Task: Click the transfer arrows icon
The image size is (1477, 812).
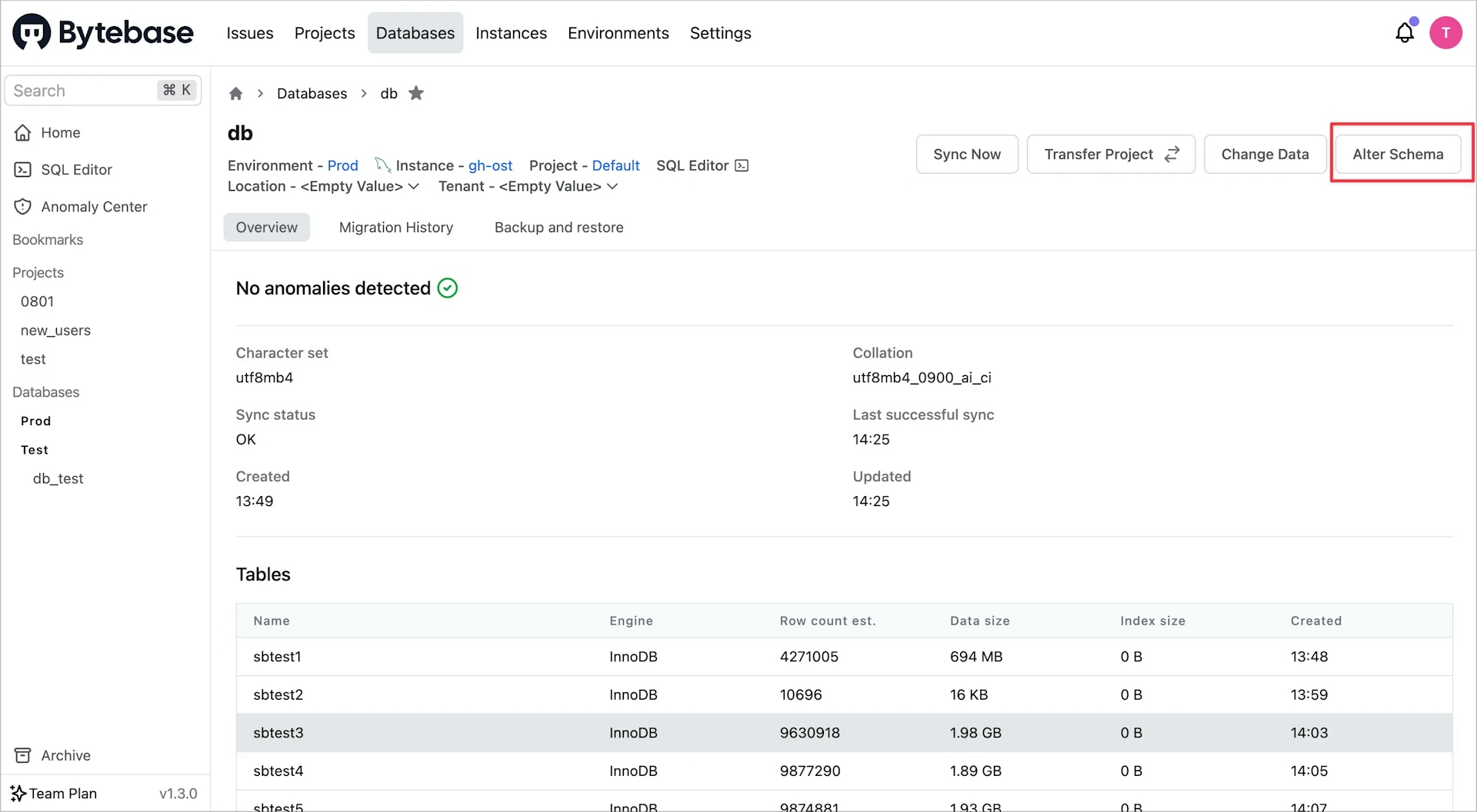Action: click(x=1172, y=155)
